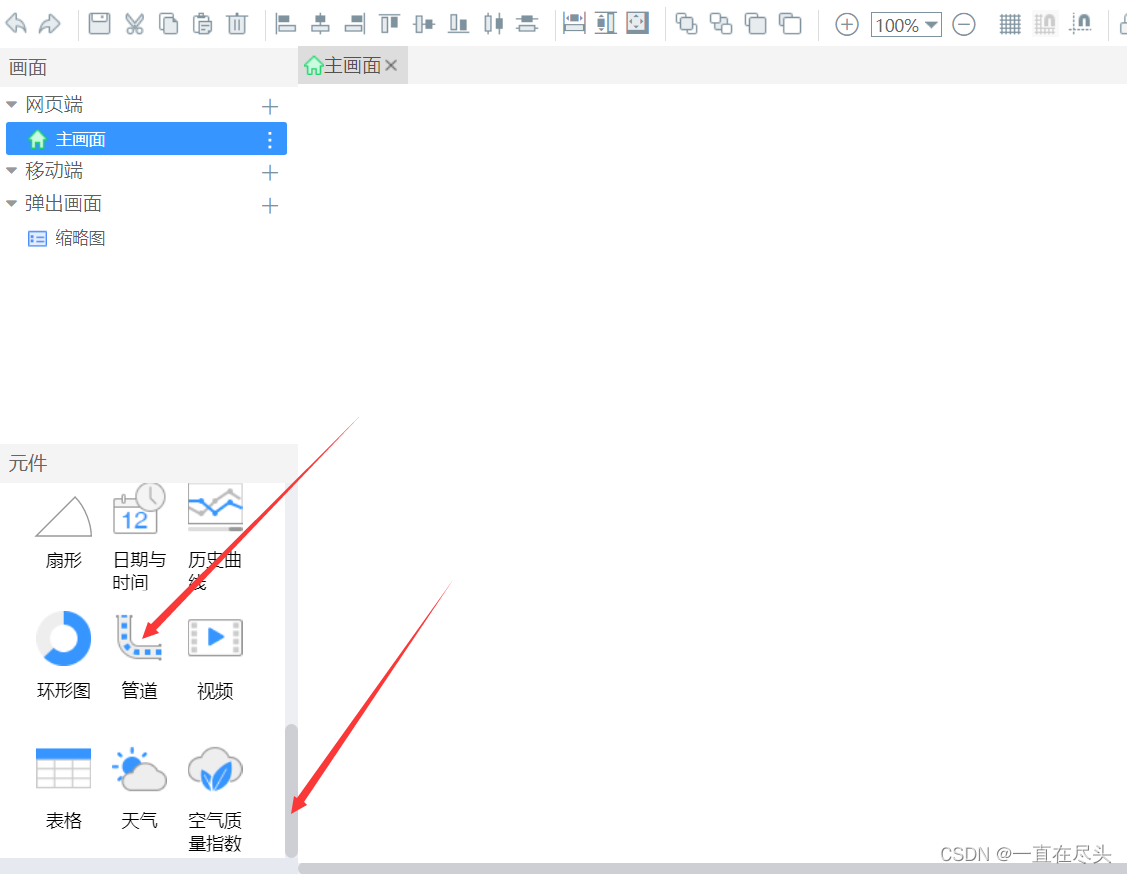Open the 100% zoom level dropdown
The image size is (1127, 874).
tap(906, 24)
